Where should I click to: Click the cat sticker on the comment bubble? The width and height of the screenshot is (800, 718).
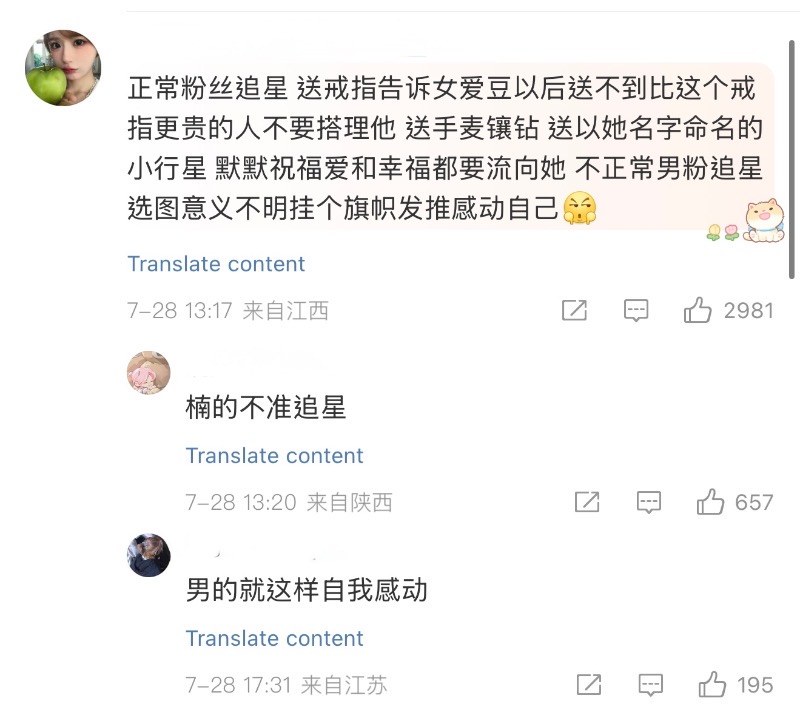pyautogui.click(x=764, y=220)
